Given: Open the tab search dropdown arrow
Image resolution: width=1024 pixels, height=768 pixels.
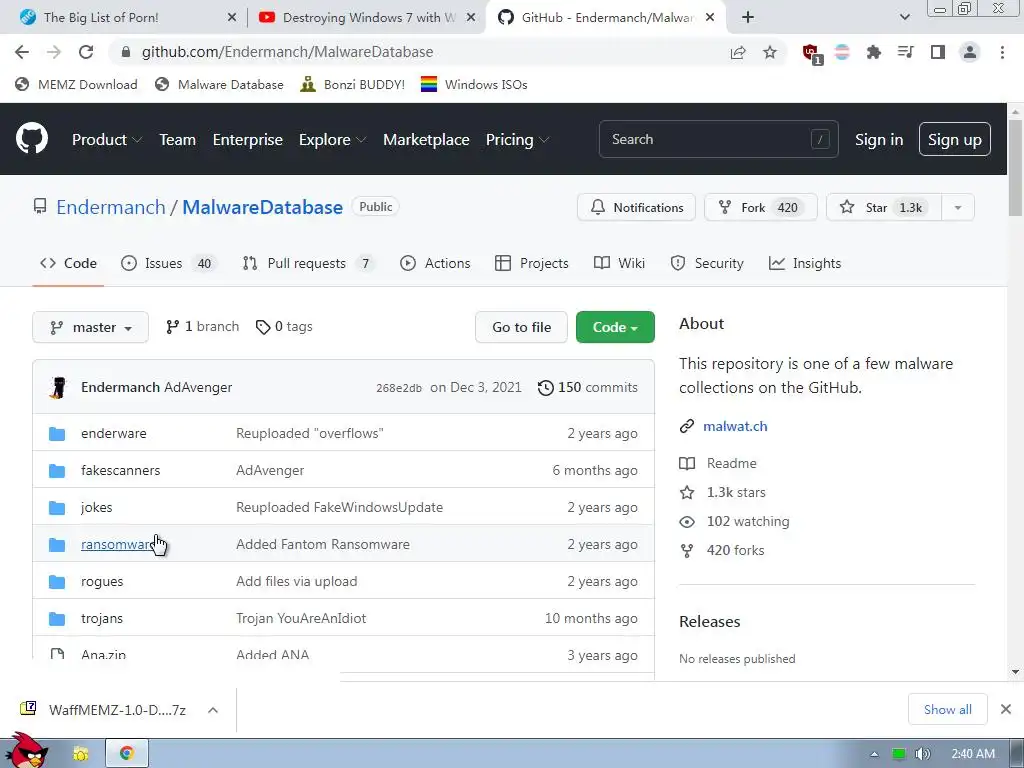Looking at the screenshot, I should (904, 17).
